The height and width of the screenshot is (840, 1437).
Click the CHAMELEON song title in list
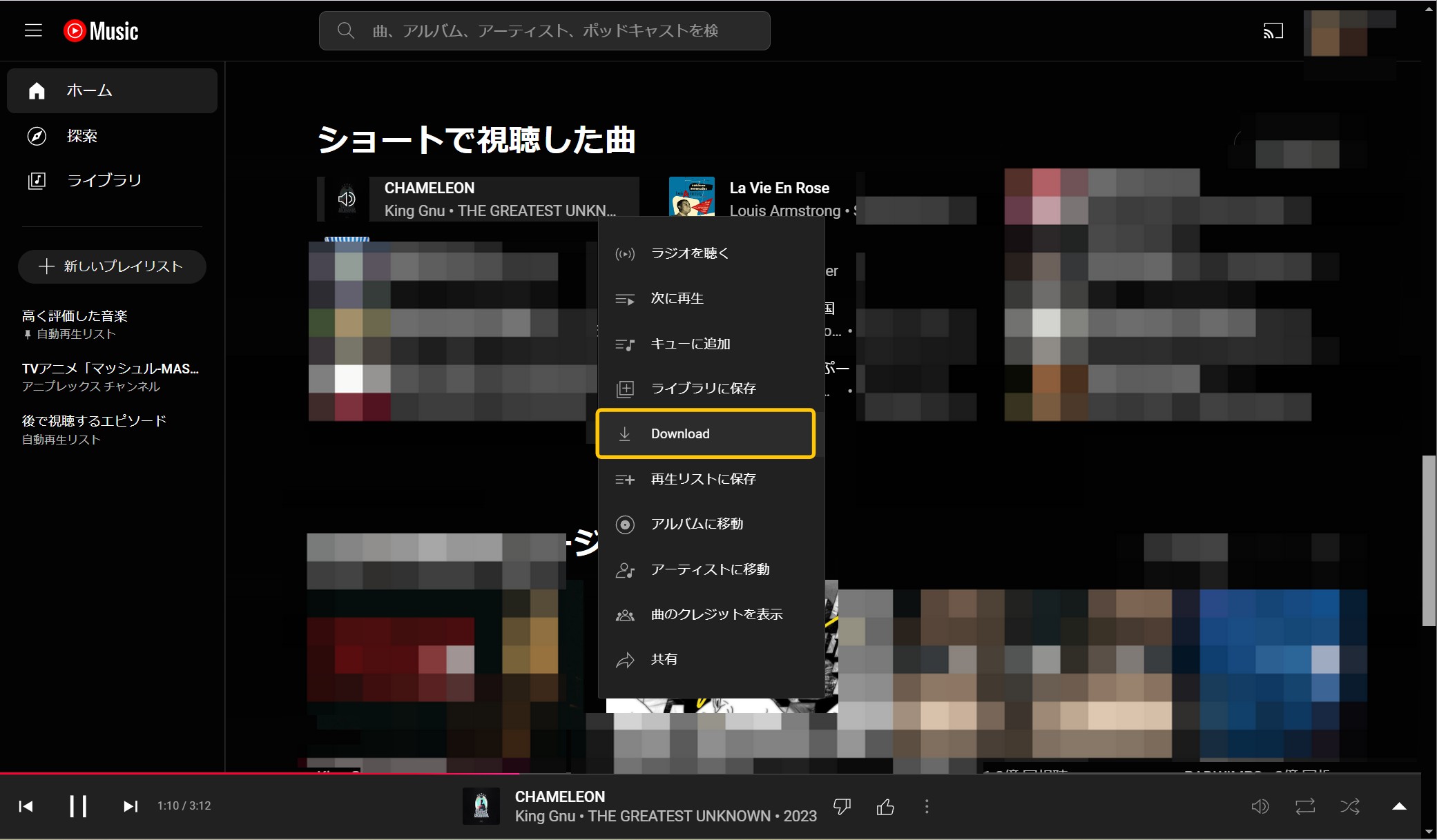point(430,188)
